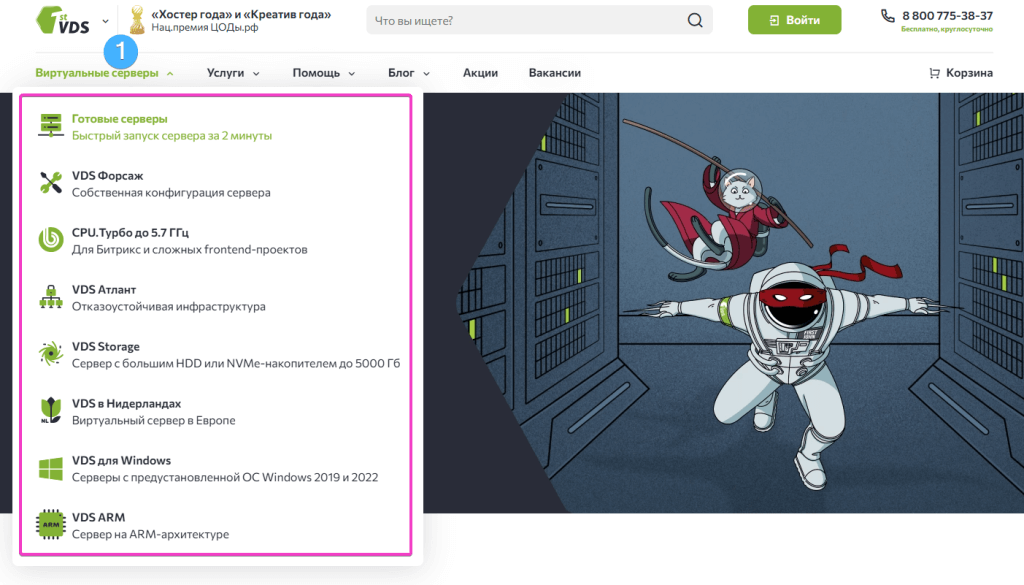Expand the Услуги menu
This screenshot has height=585, width=1024.
tap(232, 73)
